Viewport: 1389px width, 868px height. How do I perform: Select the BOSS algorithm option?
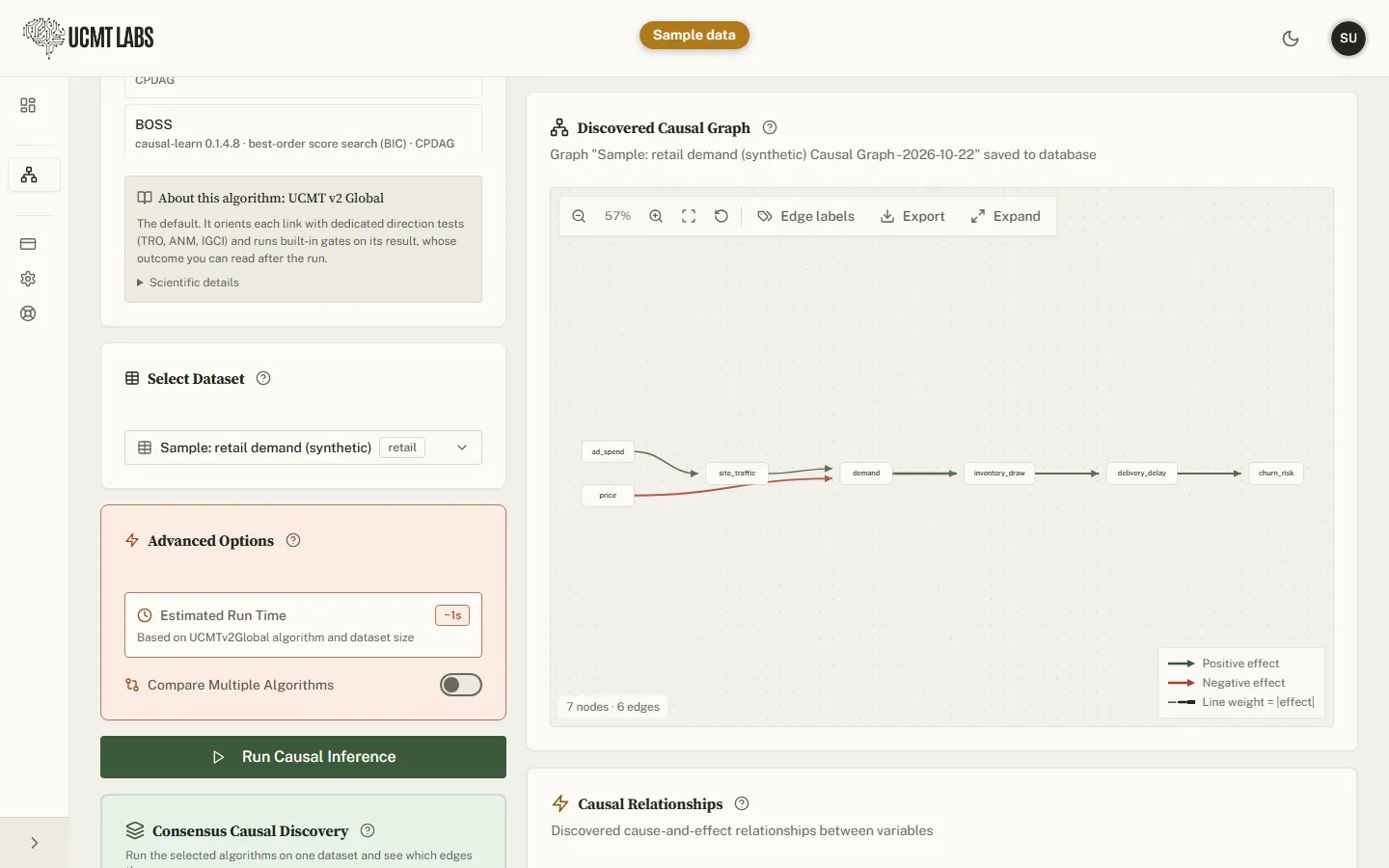click(303, 132)
